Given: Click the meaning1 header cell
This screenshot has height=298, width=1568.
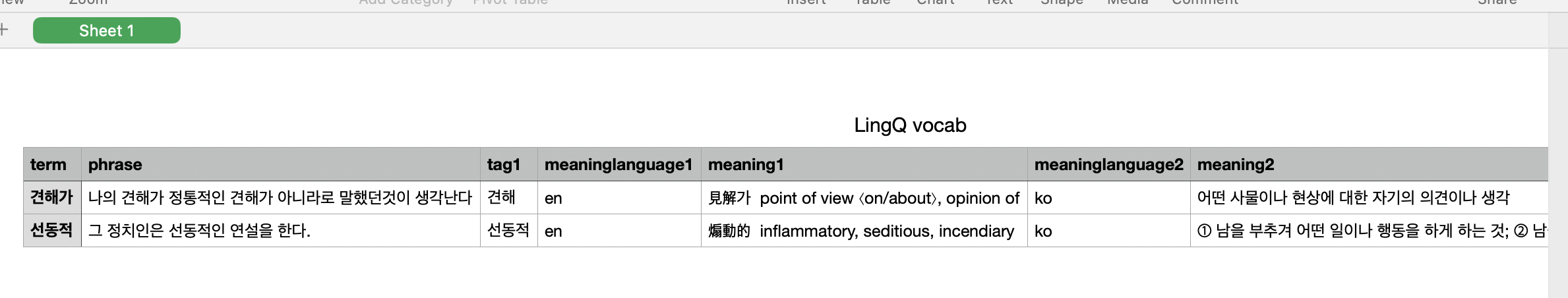Looking at the screenshot, I should [864, 164].
